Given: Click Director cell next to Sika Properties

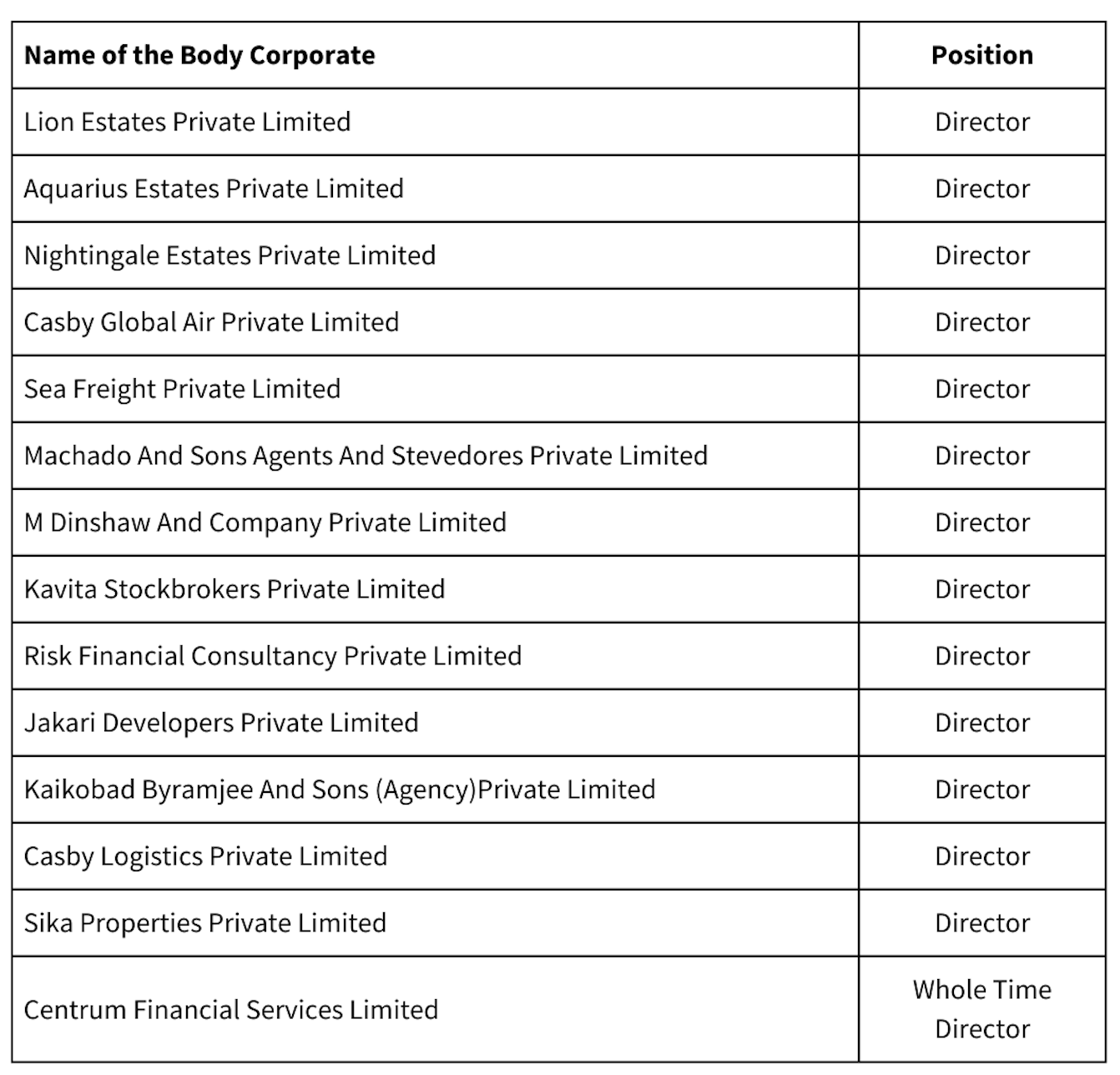Looking at the screenshot, I should point(981,923).
